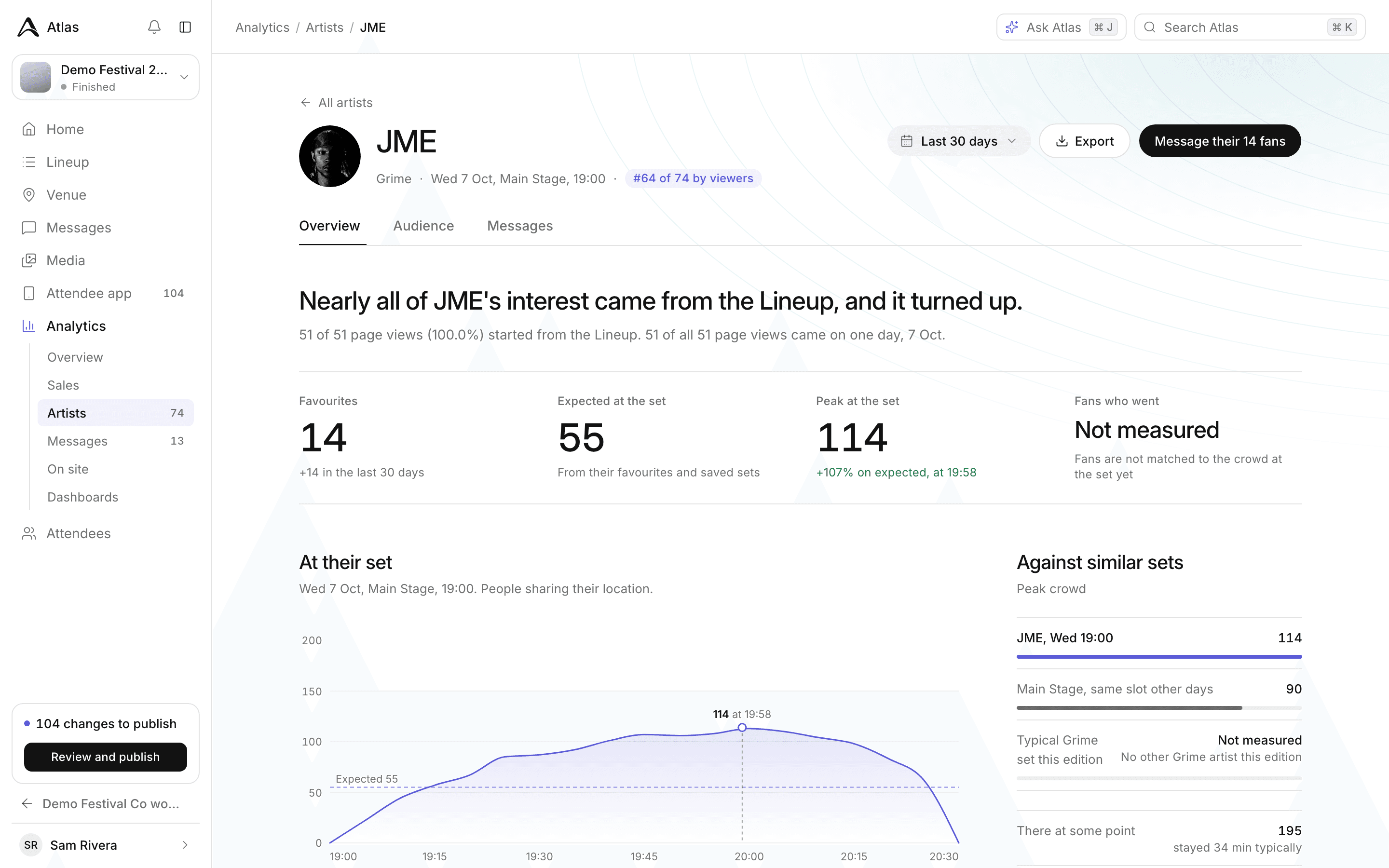This screenshot has width=1389, height=868.
Task: Switch to the Audience tab
Action: click(x=423, y=226)
